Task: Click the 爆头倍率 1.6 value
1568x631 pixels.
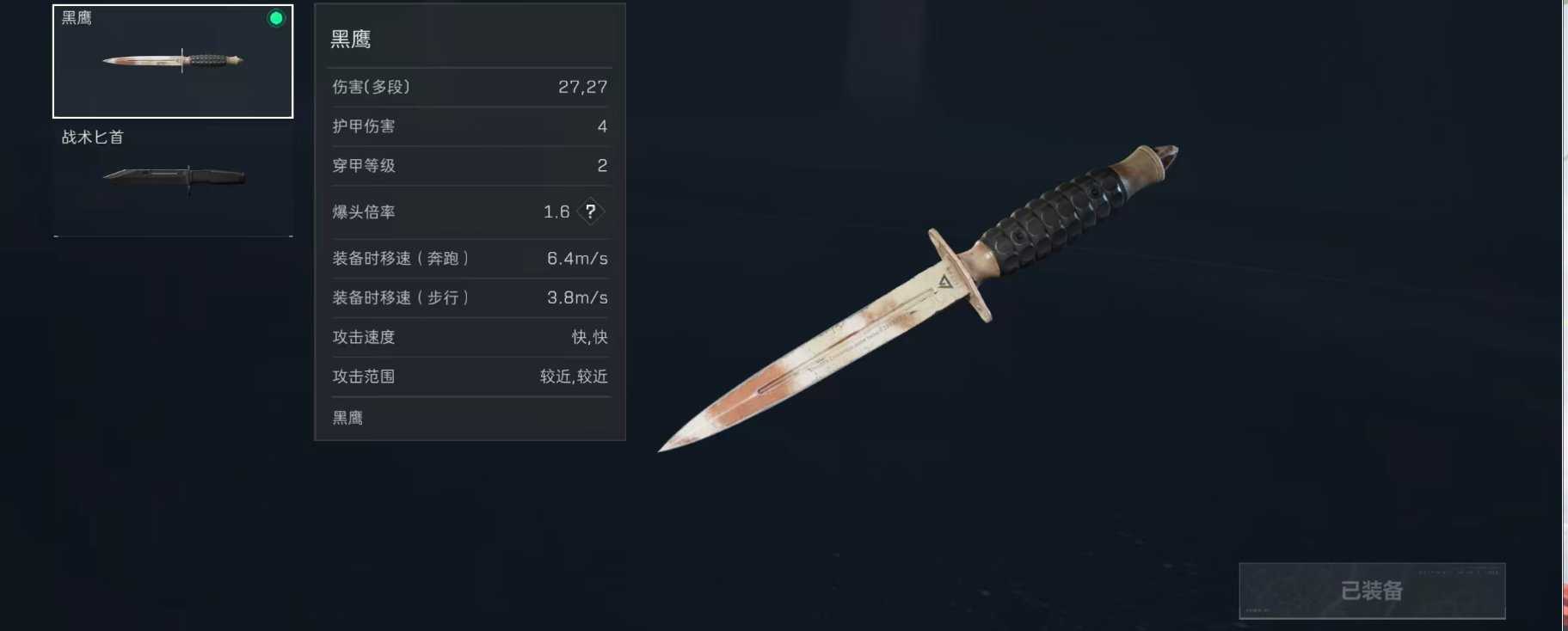Action: click(x=556, y=211)
